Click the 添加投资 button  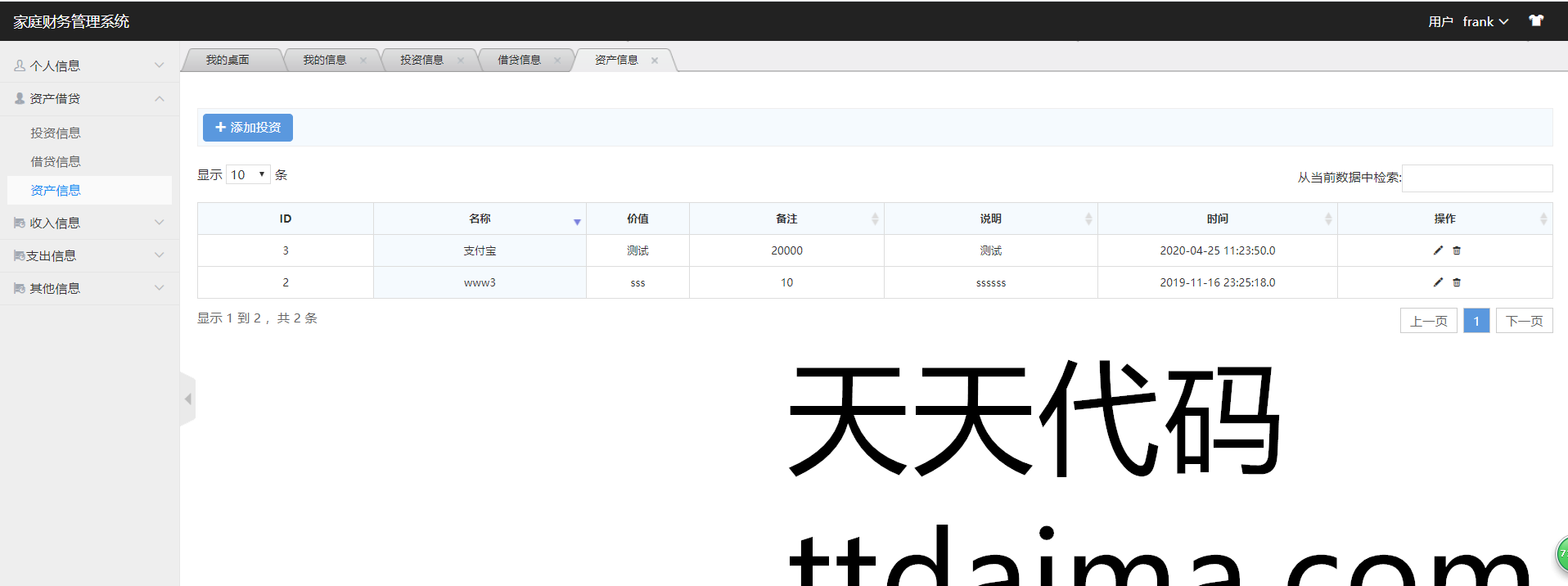coord(248,128)
